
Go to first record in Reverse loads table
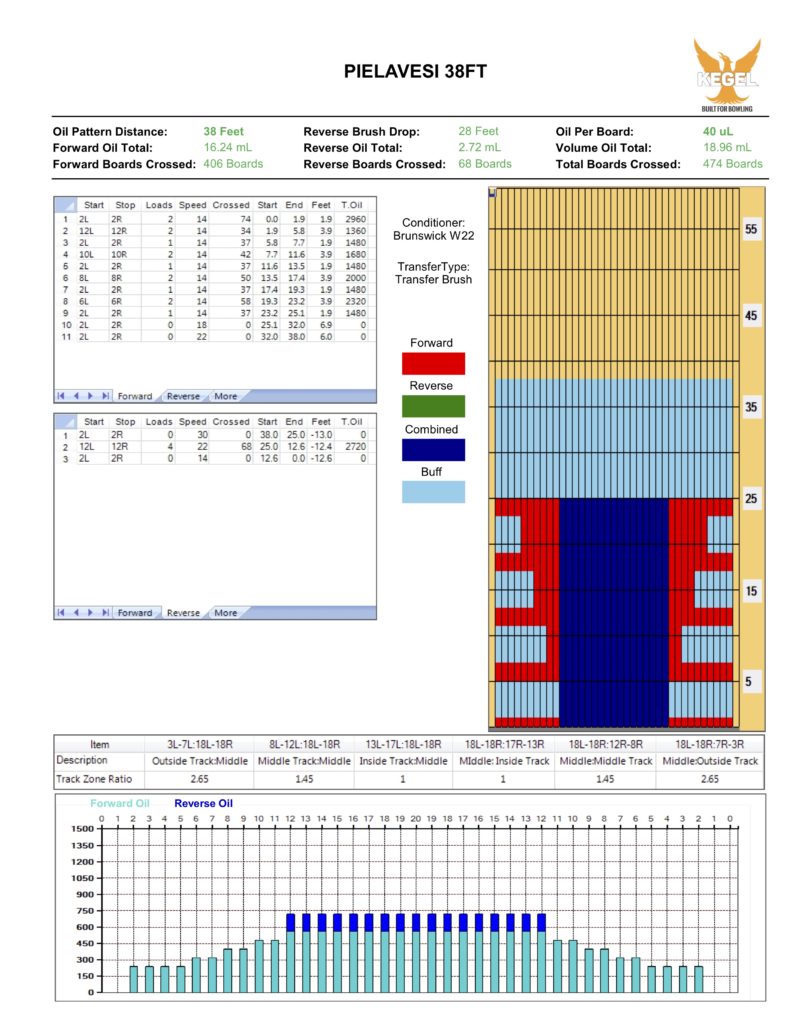pyautogui.click(x=61, y=613)
